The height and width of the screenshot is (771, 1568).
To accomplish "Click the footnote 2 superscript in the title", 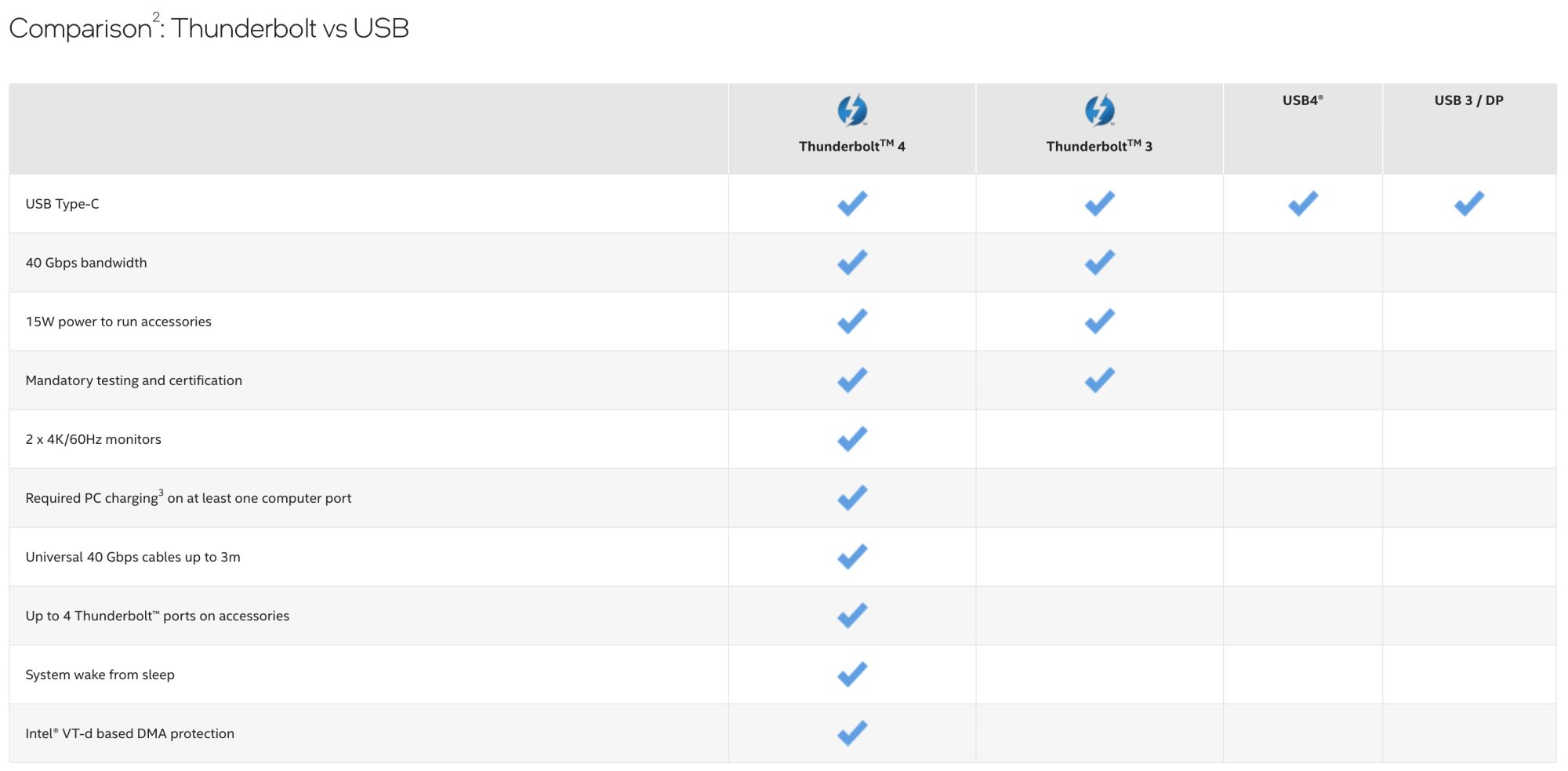I will pos(156,16).
